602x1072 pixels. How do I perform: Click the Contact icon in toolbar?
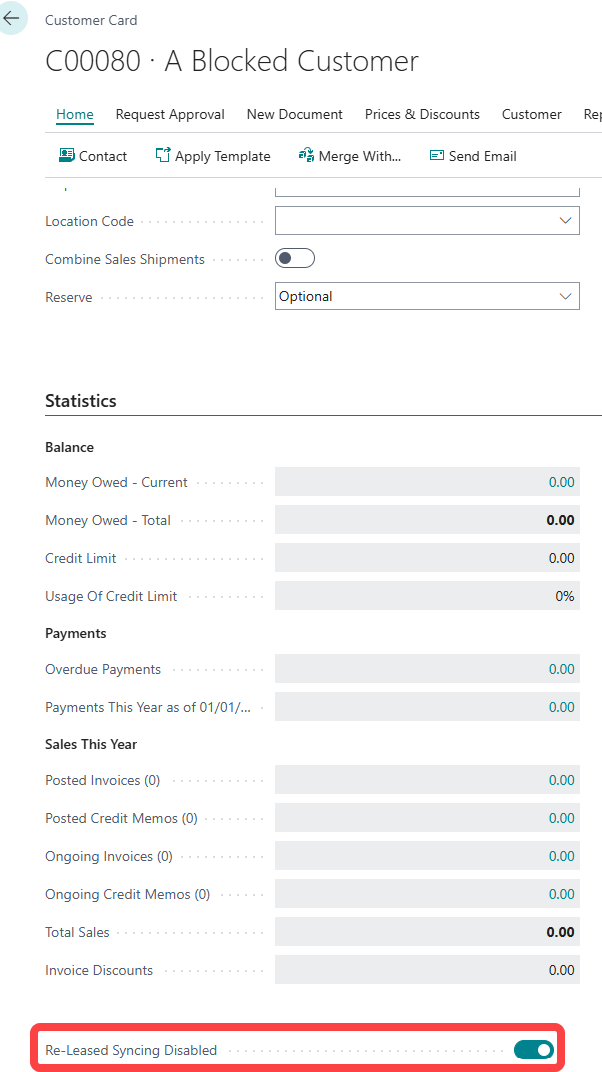point(67,156)
